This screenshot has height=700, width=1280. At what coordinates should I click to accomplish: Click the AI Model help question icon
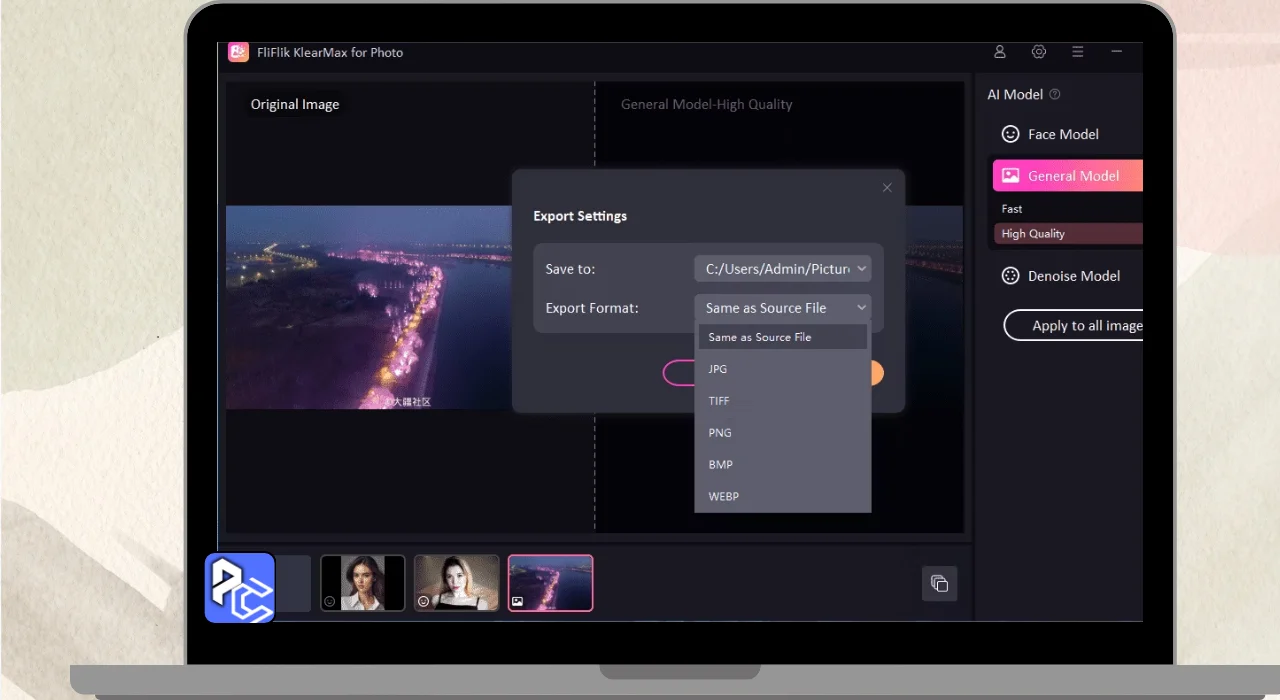(x=1055, y=95)
